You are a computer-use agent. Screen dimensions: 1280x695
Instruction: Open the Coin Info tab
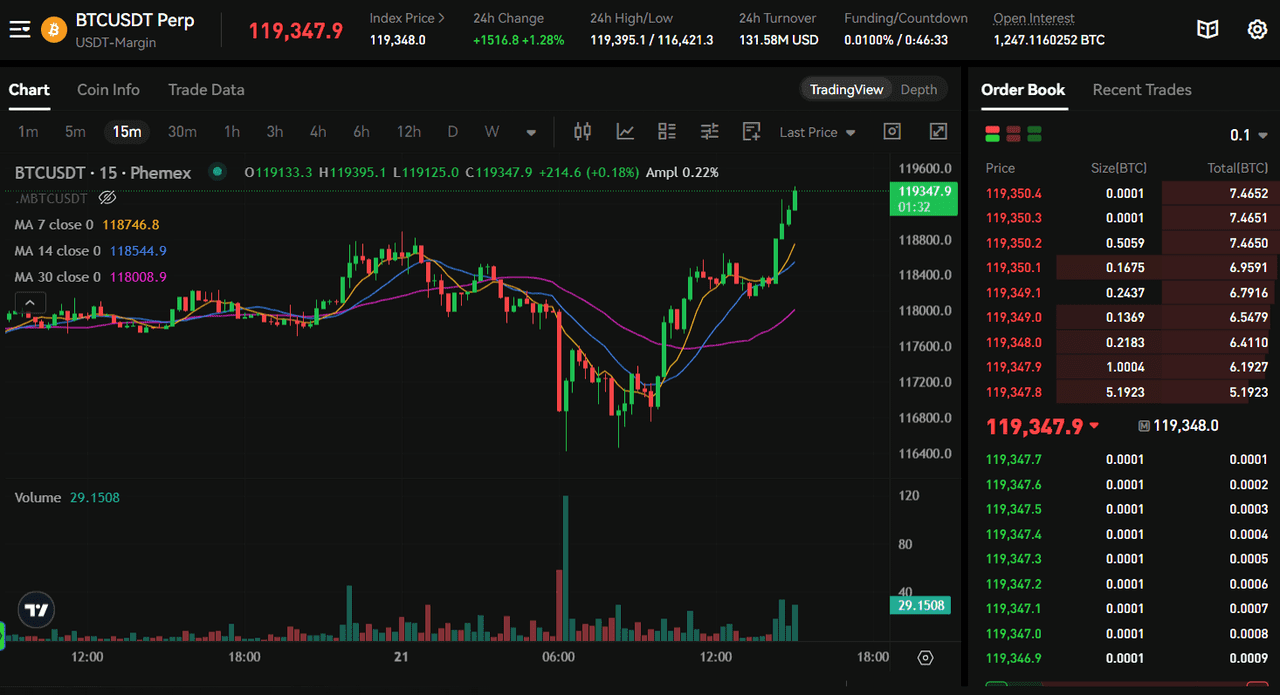[108, 89]
